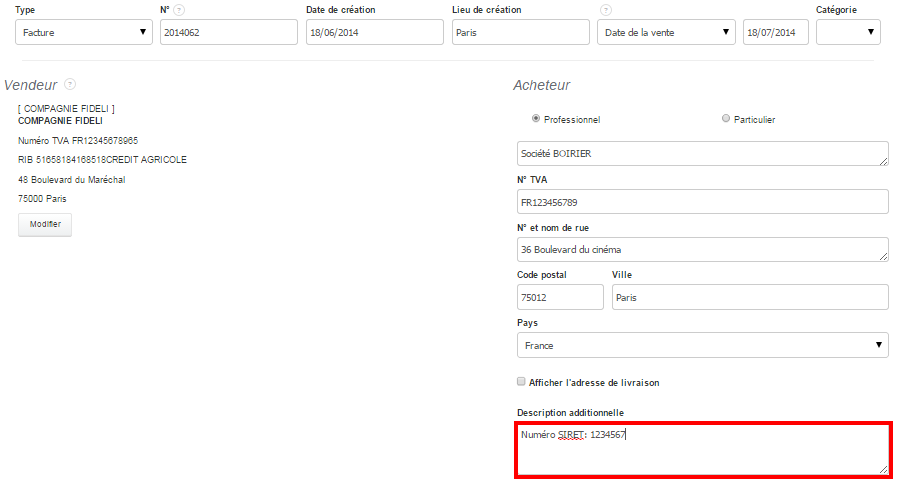898x482 pixels.
Task: Open help icon next to N° label
Action: [x=179, y=10]
